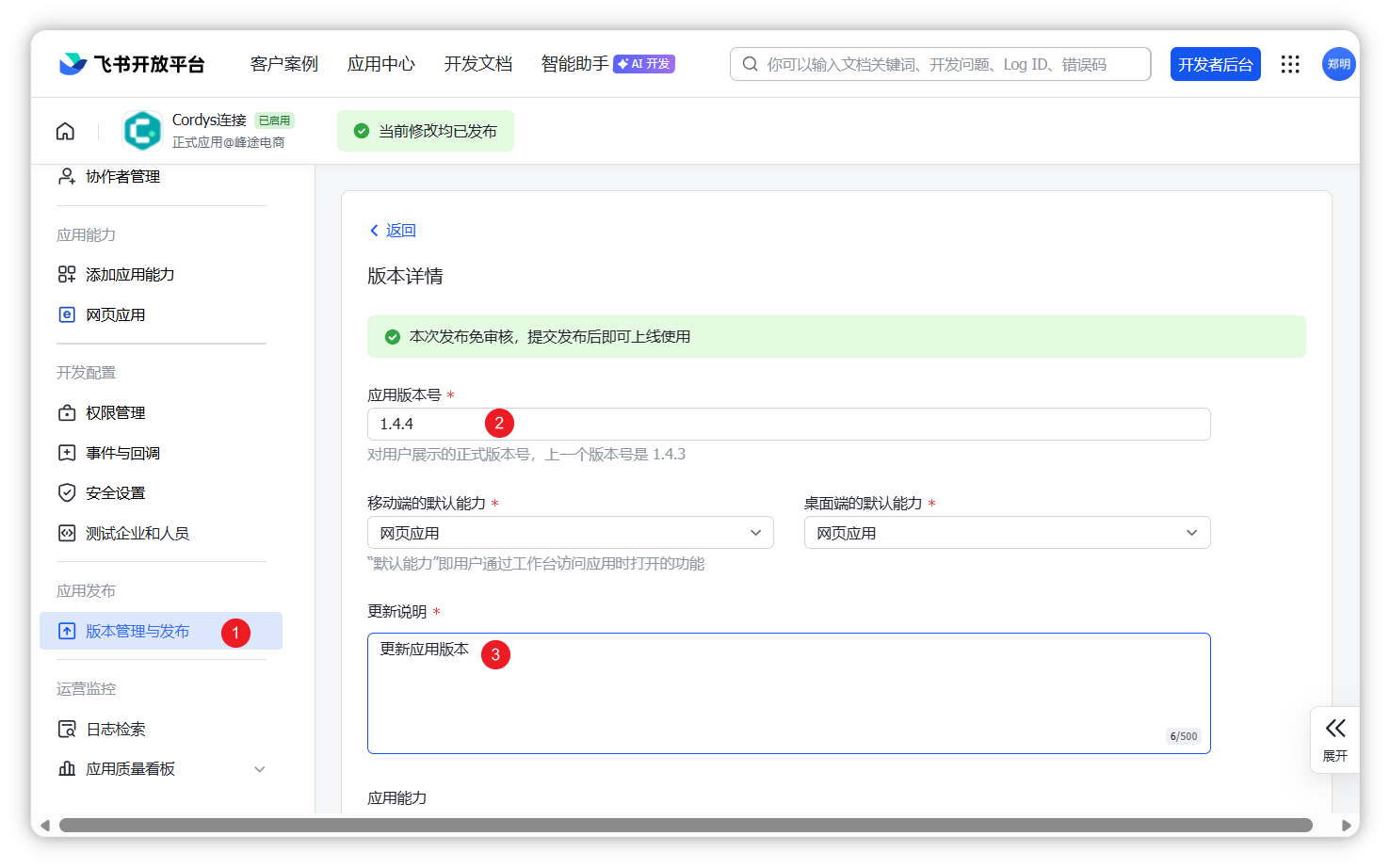Open the apps grid menu icon

1290,64
